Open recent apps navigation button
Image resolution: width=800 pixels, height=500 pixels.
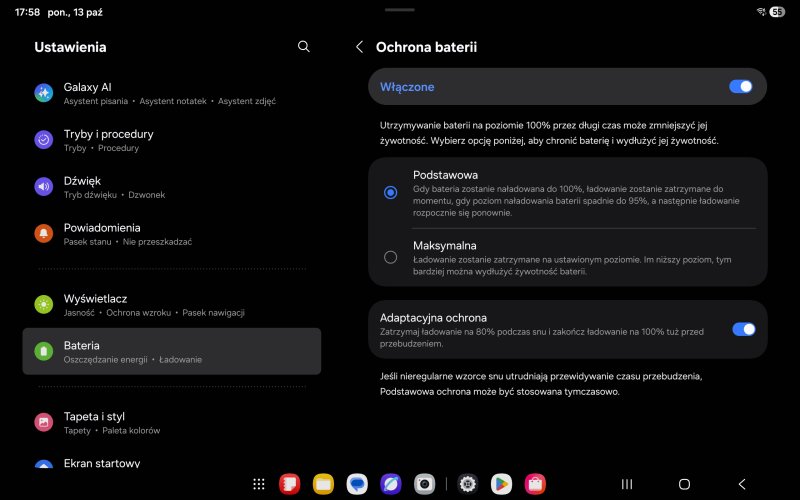(x=627, y=484)
